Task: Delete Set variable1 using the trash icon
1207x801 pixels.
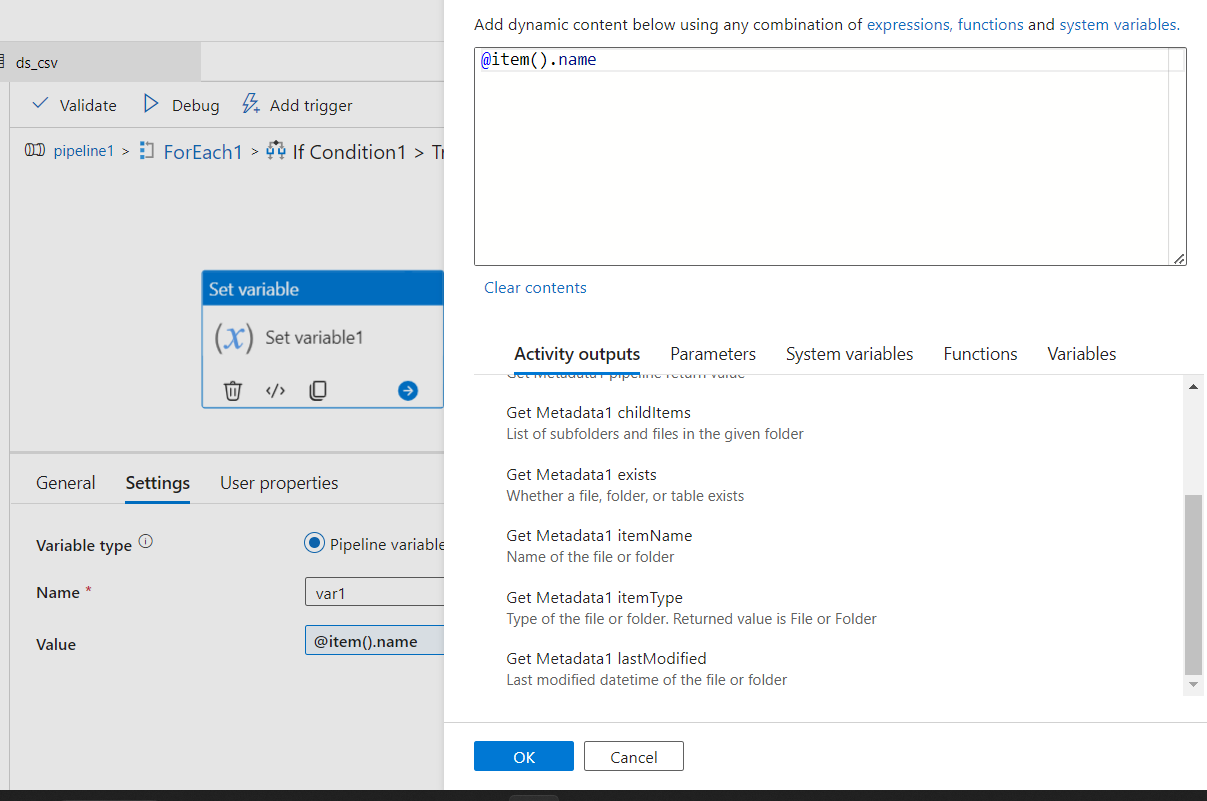Action: click(232, 390)
